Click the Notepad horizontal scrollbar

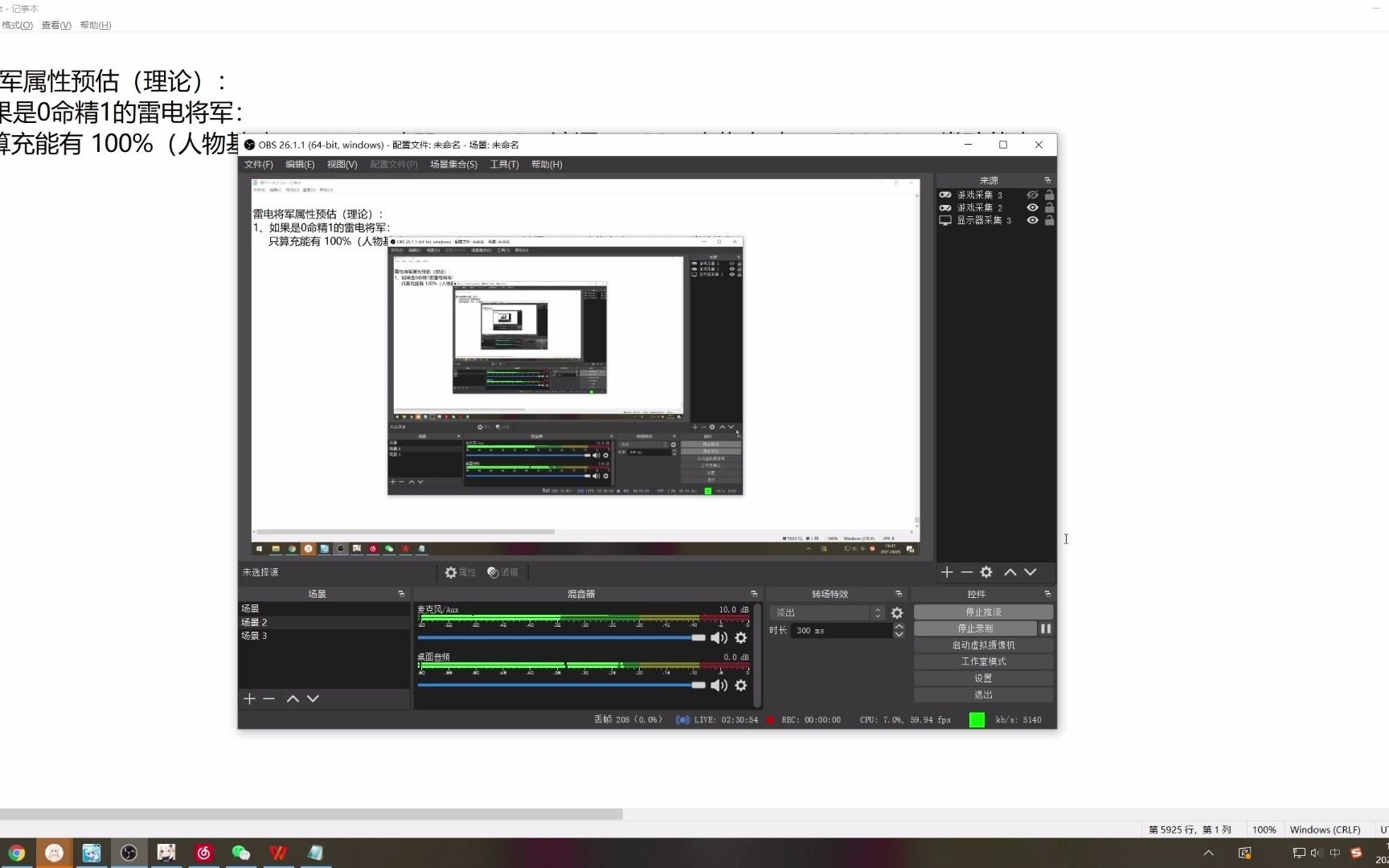click(x=311, y=814)
